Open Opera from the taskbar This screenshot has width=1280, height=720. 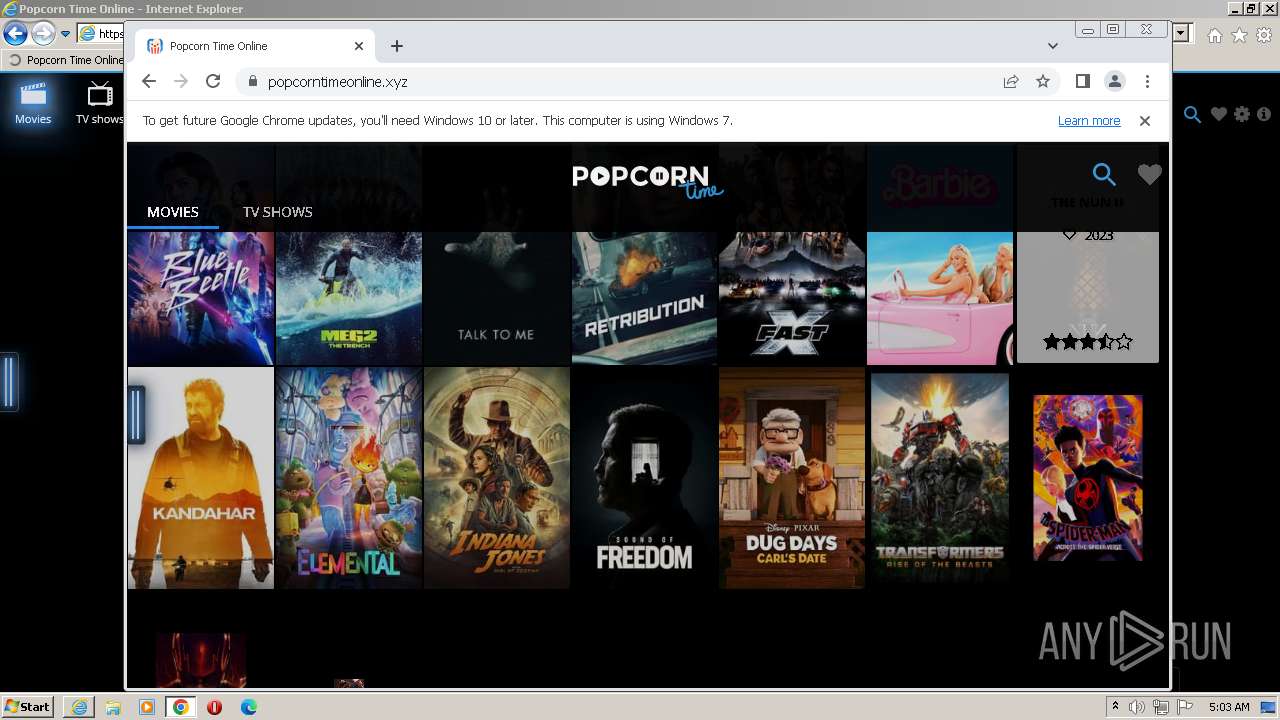214,707
